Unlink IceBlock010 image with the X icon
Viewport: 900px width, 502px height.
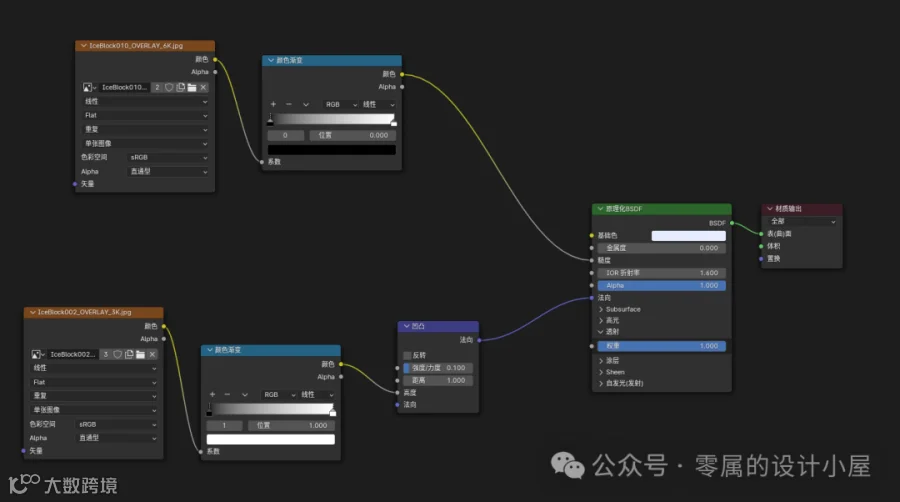pyautogui.click(x=203, y=87)
